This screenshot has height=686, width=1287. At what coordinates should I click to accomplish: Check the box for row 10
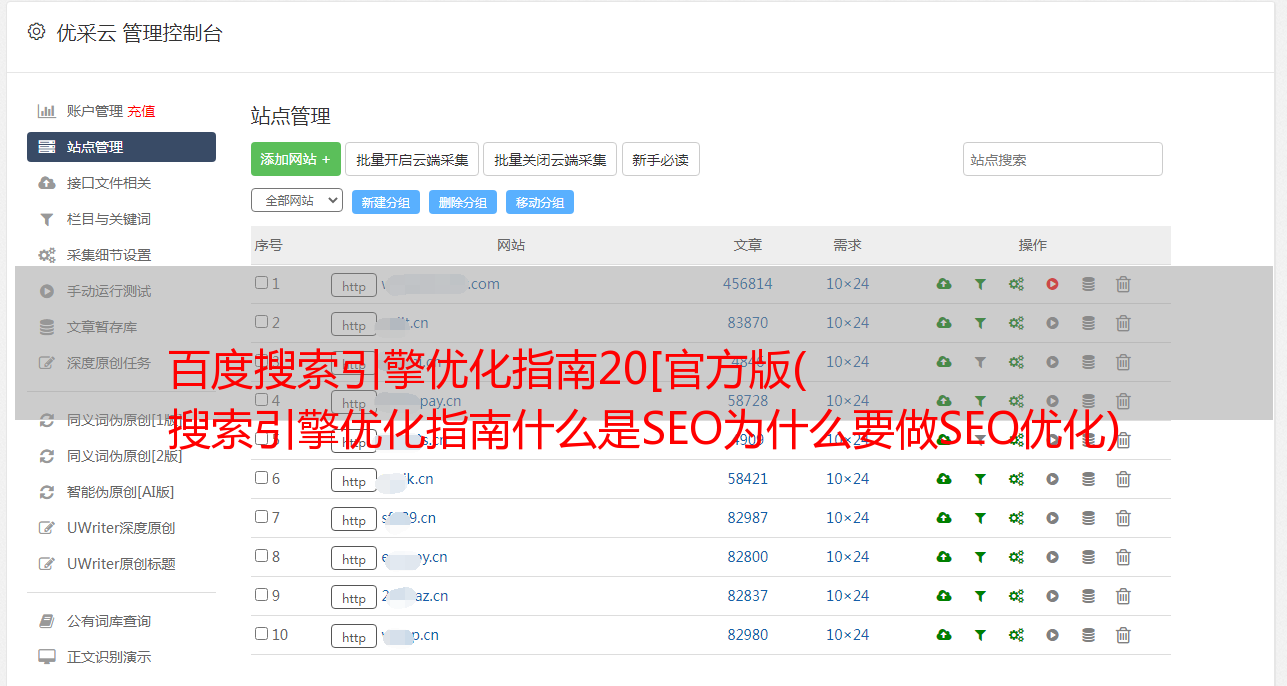point(261,634)
